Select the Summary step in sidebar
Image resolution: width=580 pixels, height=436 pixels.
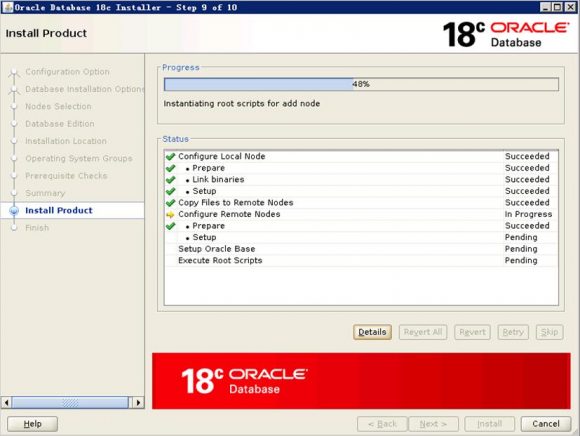[x=45, y=193]
